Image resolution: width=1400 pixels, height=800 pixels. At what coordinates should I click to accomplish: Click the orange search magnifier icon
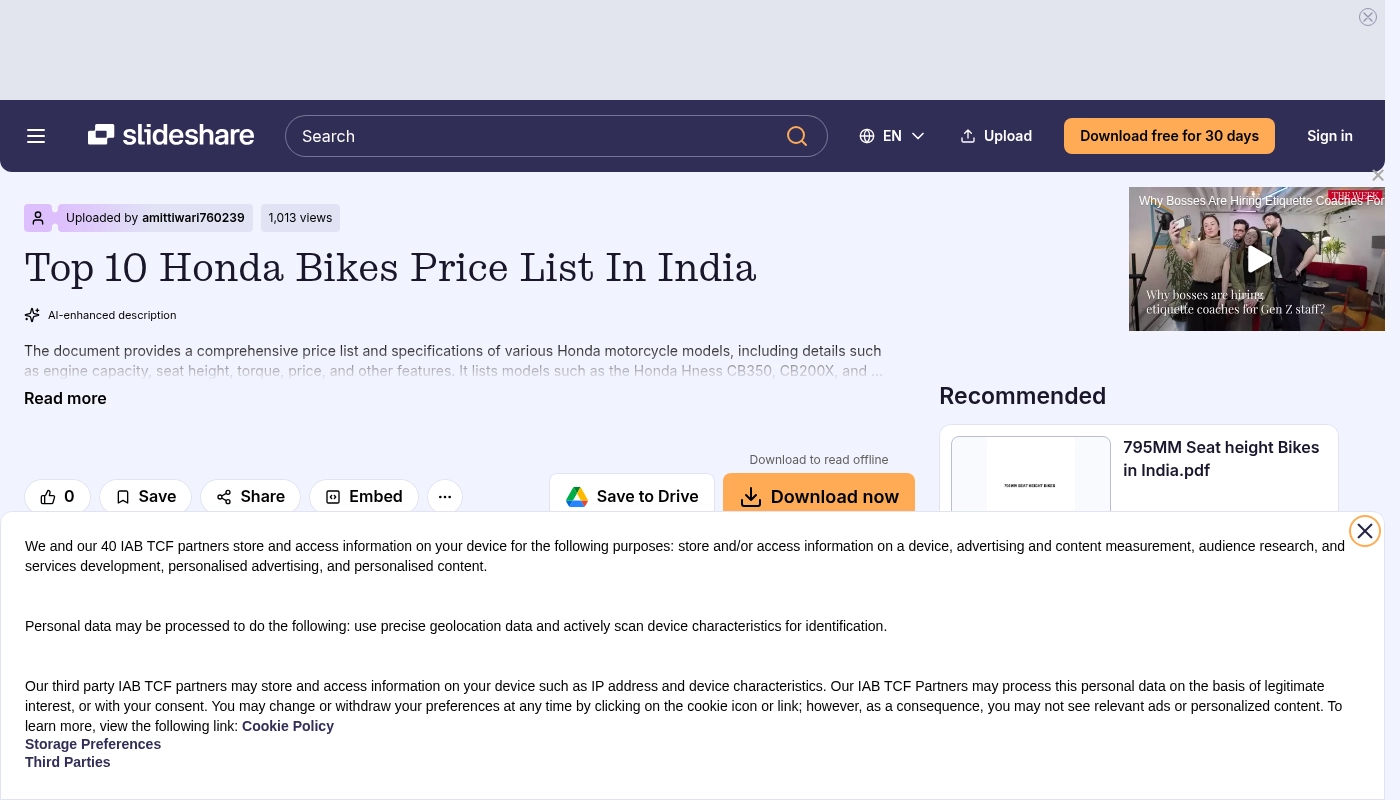tap(797, 136)
